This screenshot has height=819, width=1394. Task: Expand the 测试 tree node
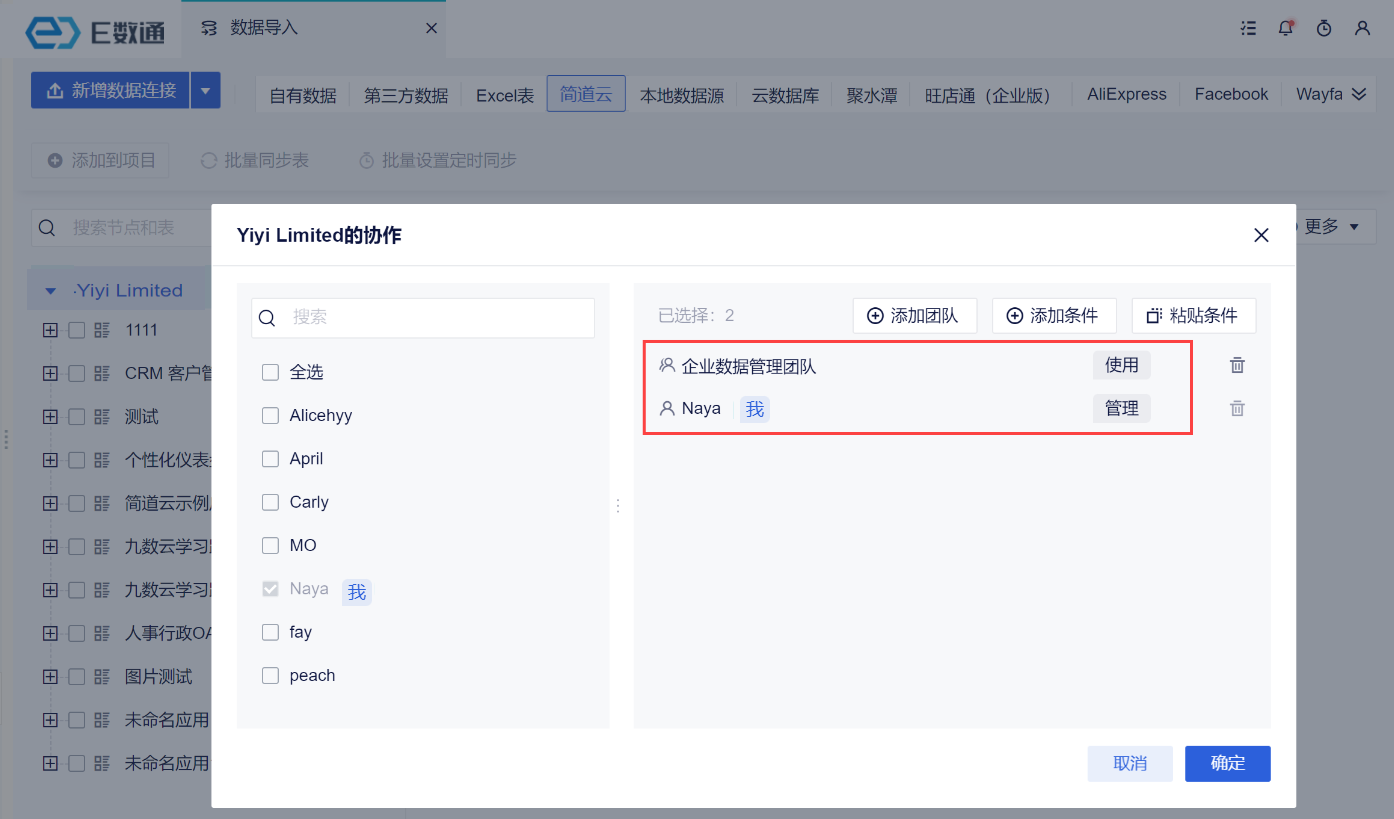click(x=50, y=417)
